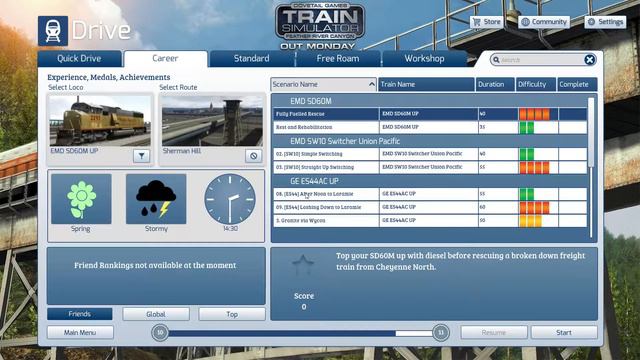The height and width of the screenshot is (360, 640).
Task: Select the Spring season icon
Action: 81,199
